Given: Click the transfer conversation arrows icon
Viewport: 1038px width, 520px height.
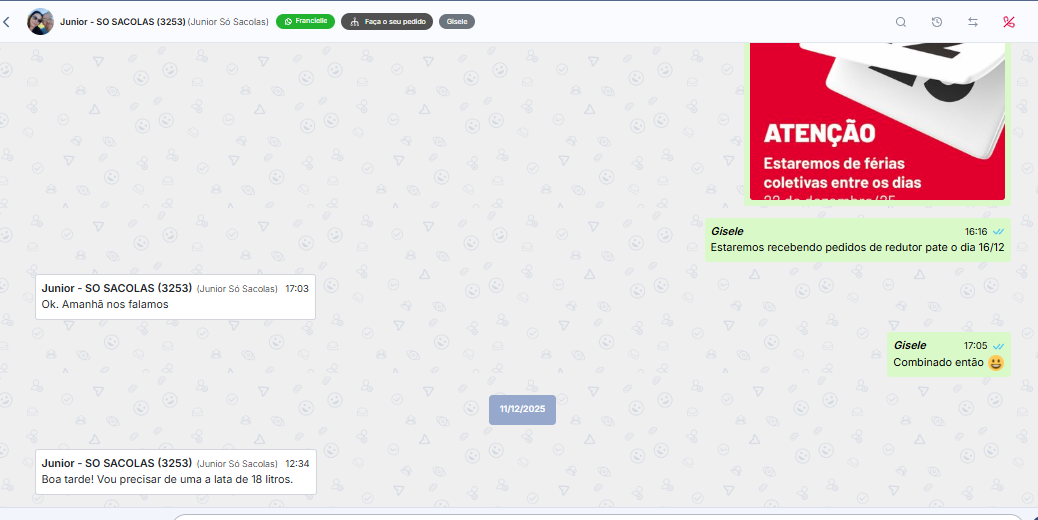Looking at the screenshot, I should coord(973,22).
